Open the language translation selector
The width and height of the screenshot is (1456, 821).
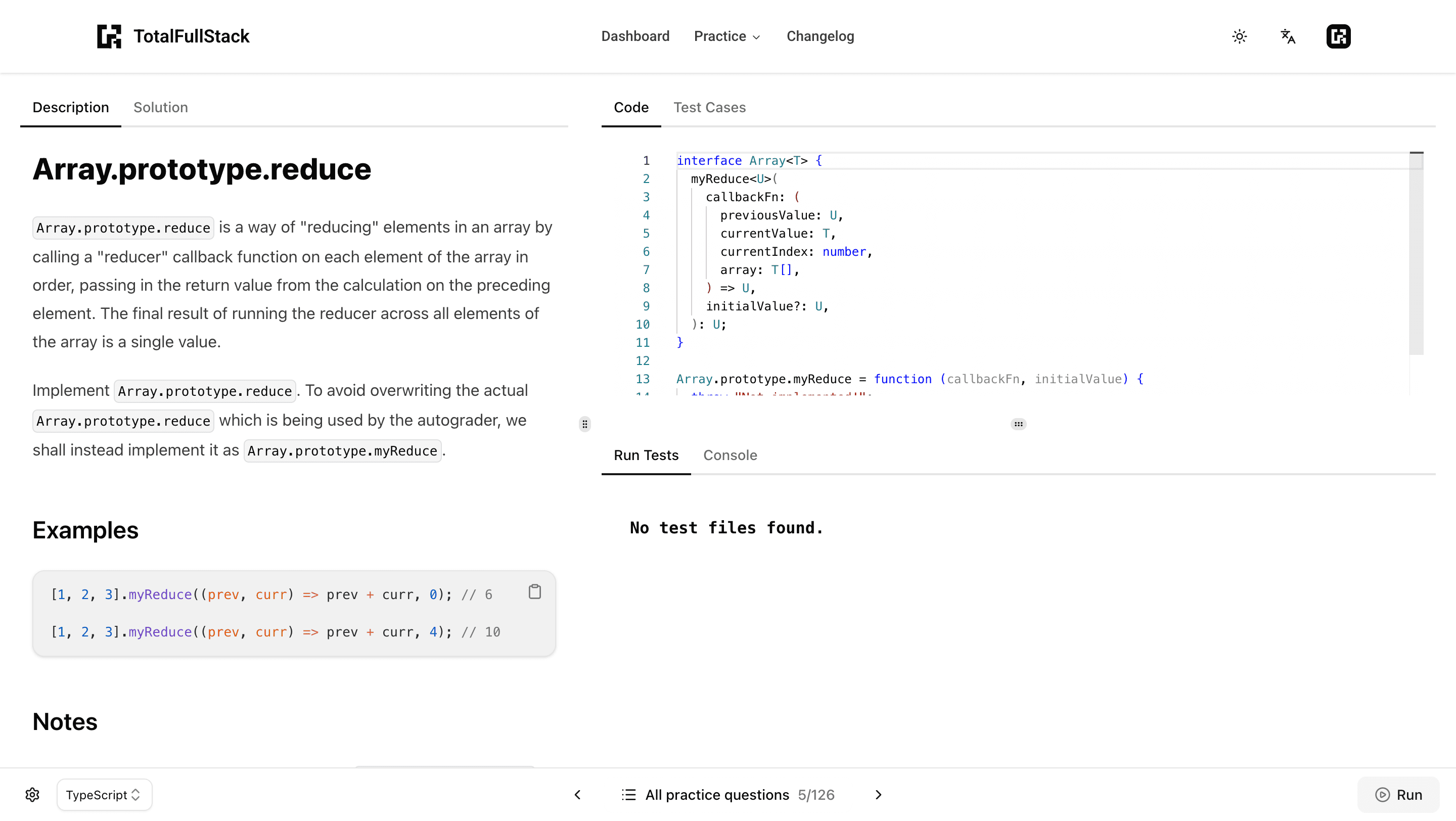coord(1288,36)
